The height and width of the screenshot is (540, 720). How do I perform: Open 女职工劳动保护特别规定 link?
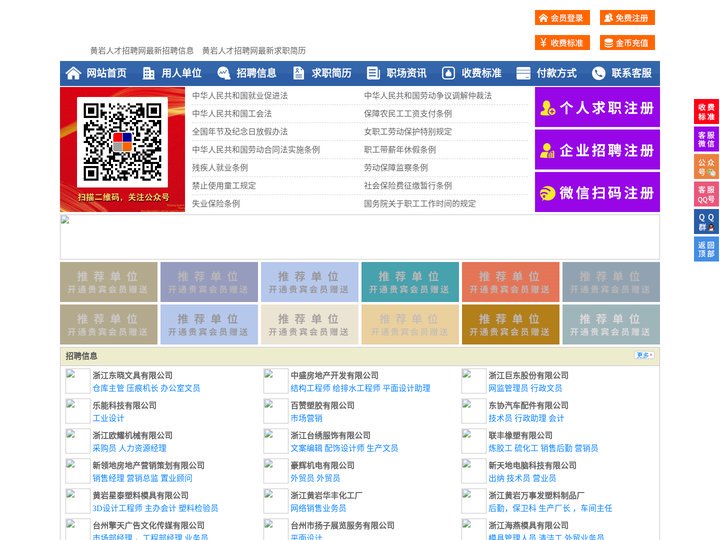[408, 132]
